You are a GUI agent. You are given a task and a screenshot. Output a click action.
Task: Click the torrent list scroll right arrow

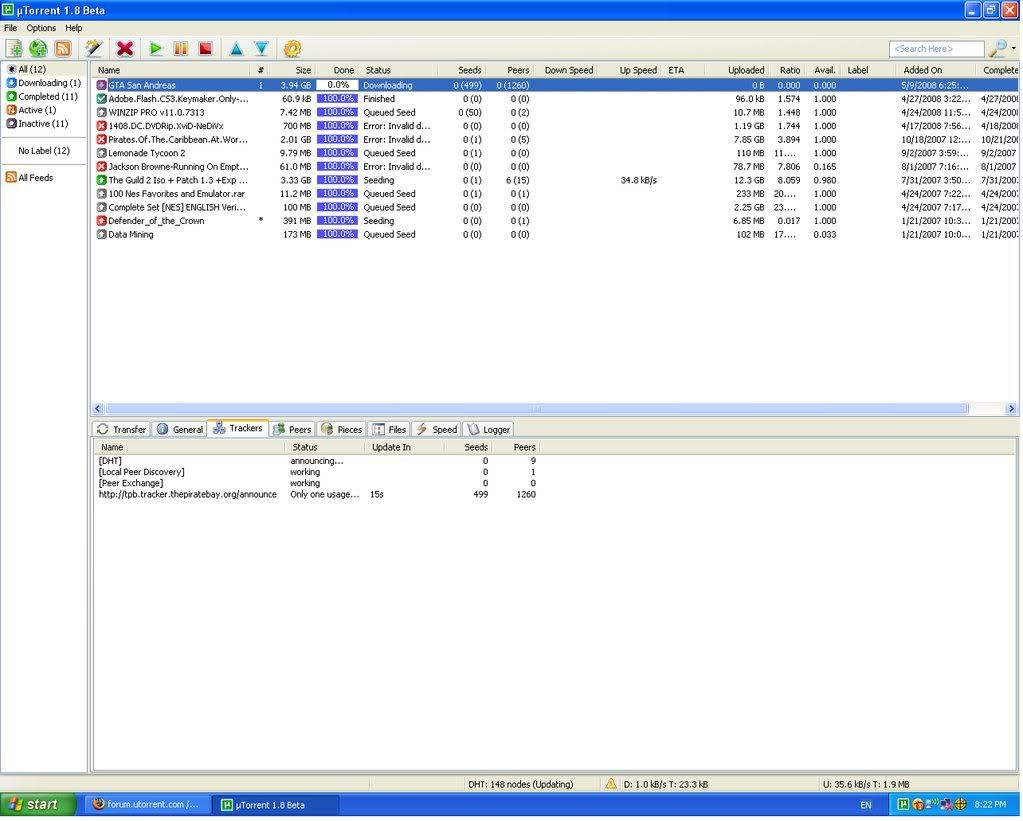pyautogui.click(x=1011, y=409)
